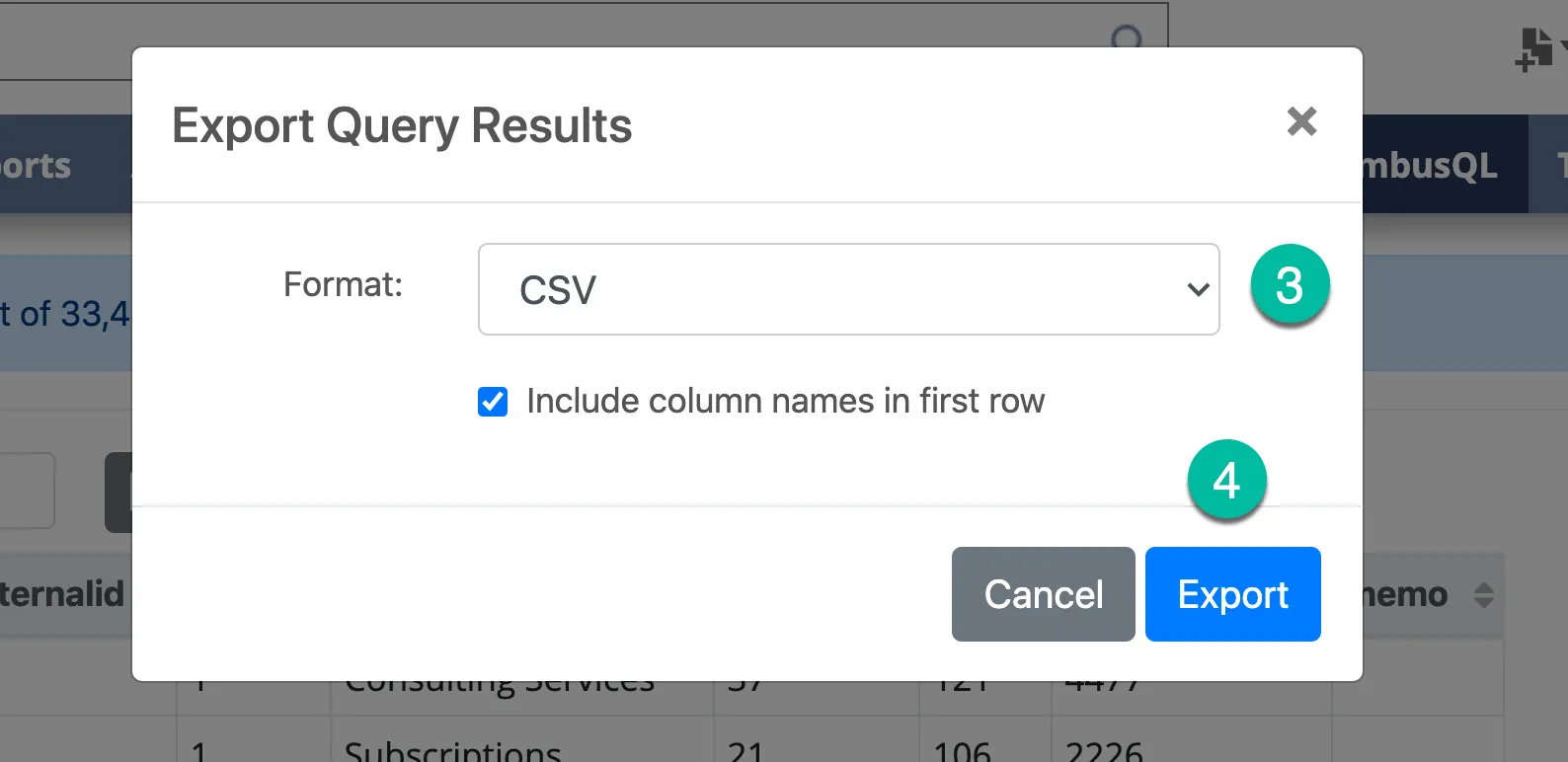Click the add-document icon at top right
Viewport: 1568px width, 762px height.
[x=1534, y=49]
